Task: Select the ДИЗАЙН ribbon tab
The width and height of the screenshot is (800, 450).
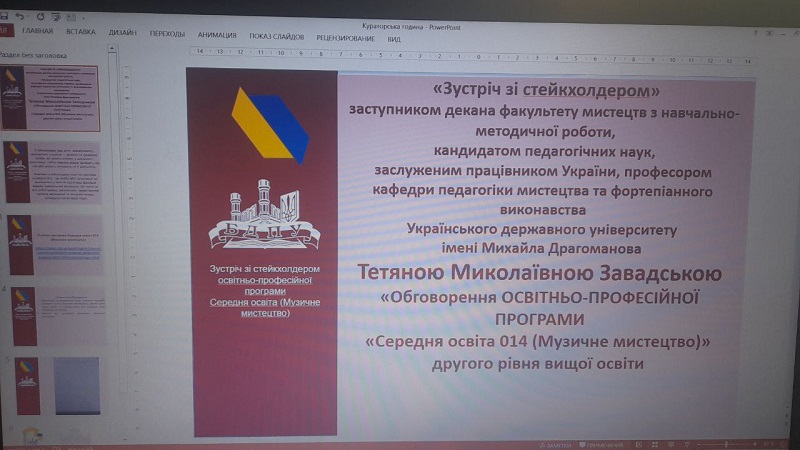Action: tap(122, 33)
